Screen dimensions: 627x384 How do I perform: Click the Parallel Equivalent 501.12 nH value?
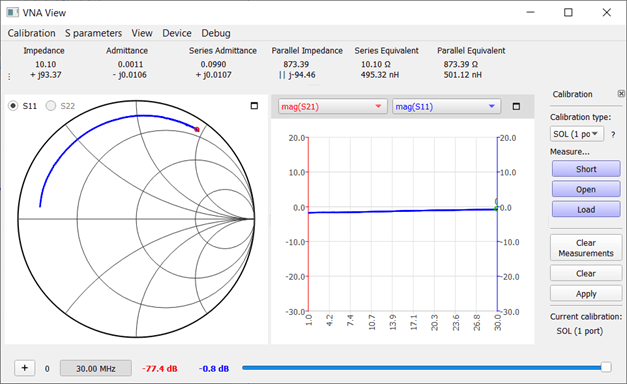[x=463, y=75]
